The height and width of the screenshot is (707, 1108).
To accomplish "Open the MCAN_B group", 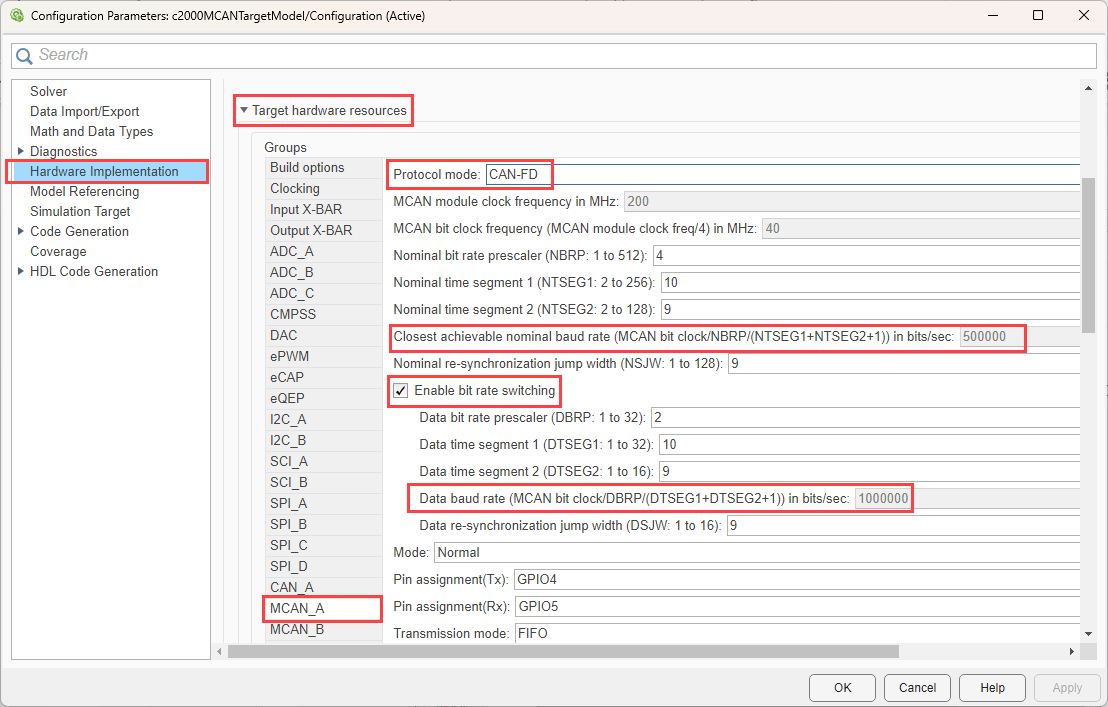I will [x=297, y=629].
